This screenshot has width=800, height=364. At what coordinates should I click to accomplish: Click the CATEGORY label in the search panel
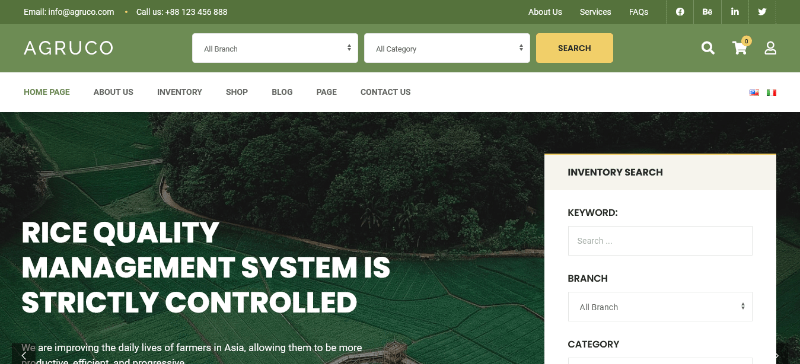[593, 344]
